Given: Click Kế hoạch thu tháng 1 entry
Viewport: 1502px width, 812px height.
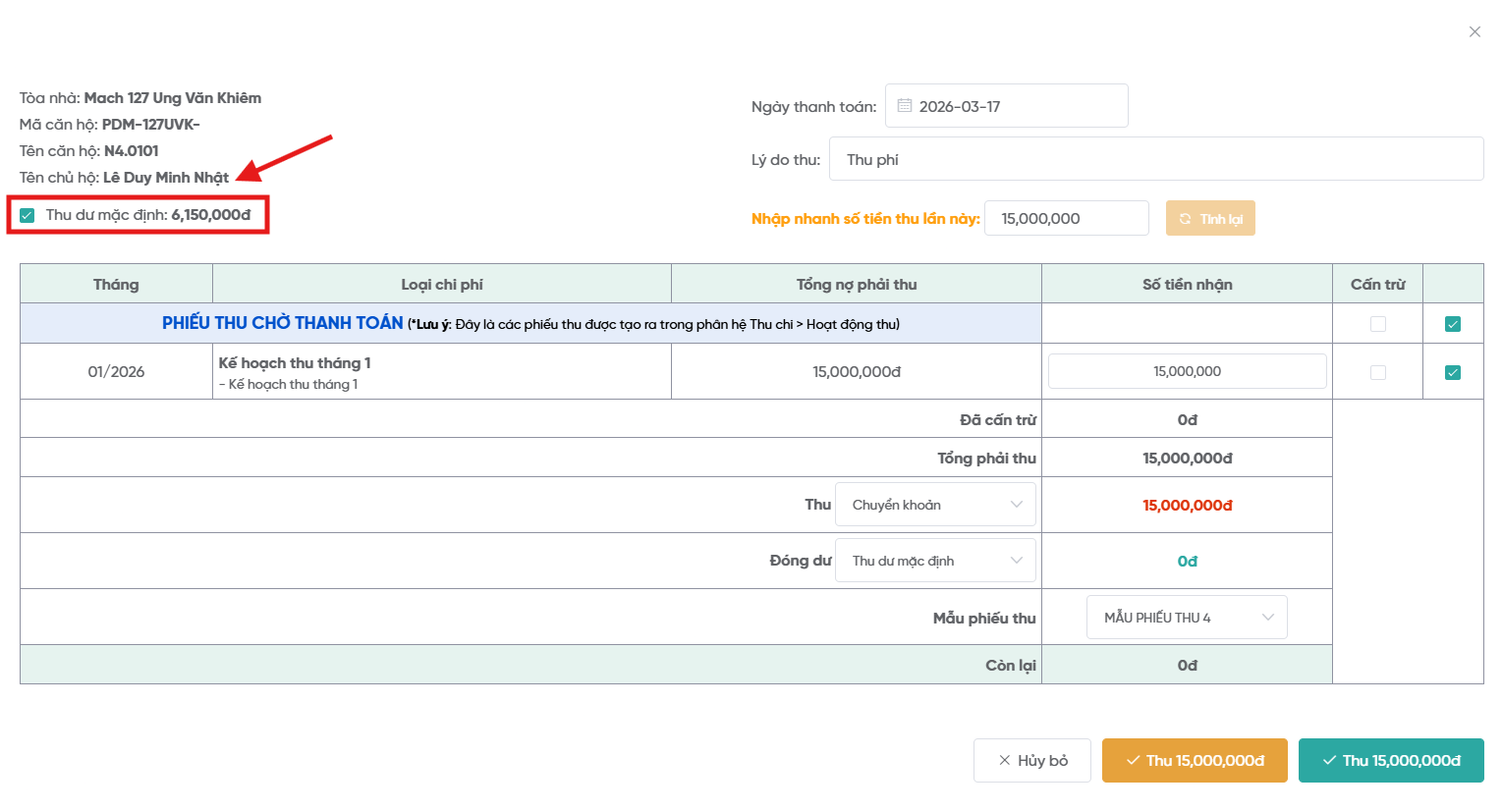Looking at the screenshot, I should point(295,363).
